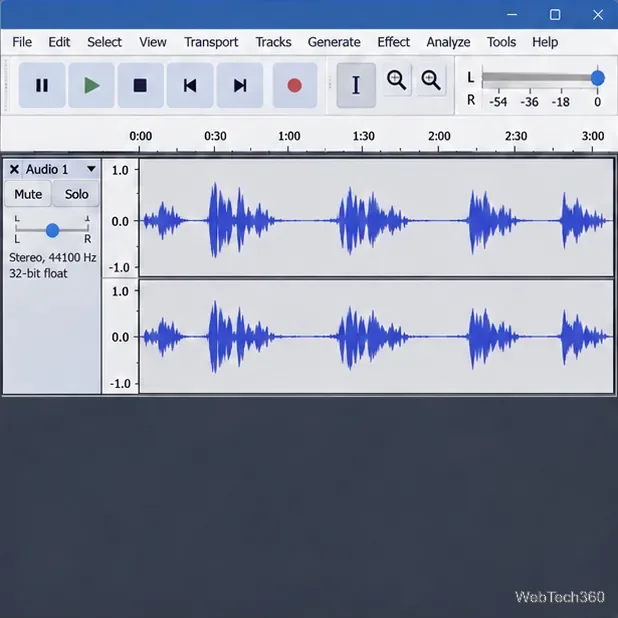618x618 pixels.
Task: Click the 1:00 mark on the timeline ruler
Action: coord(289,136)
